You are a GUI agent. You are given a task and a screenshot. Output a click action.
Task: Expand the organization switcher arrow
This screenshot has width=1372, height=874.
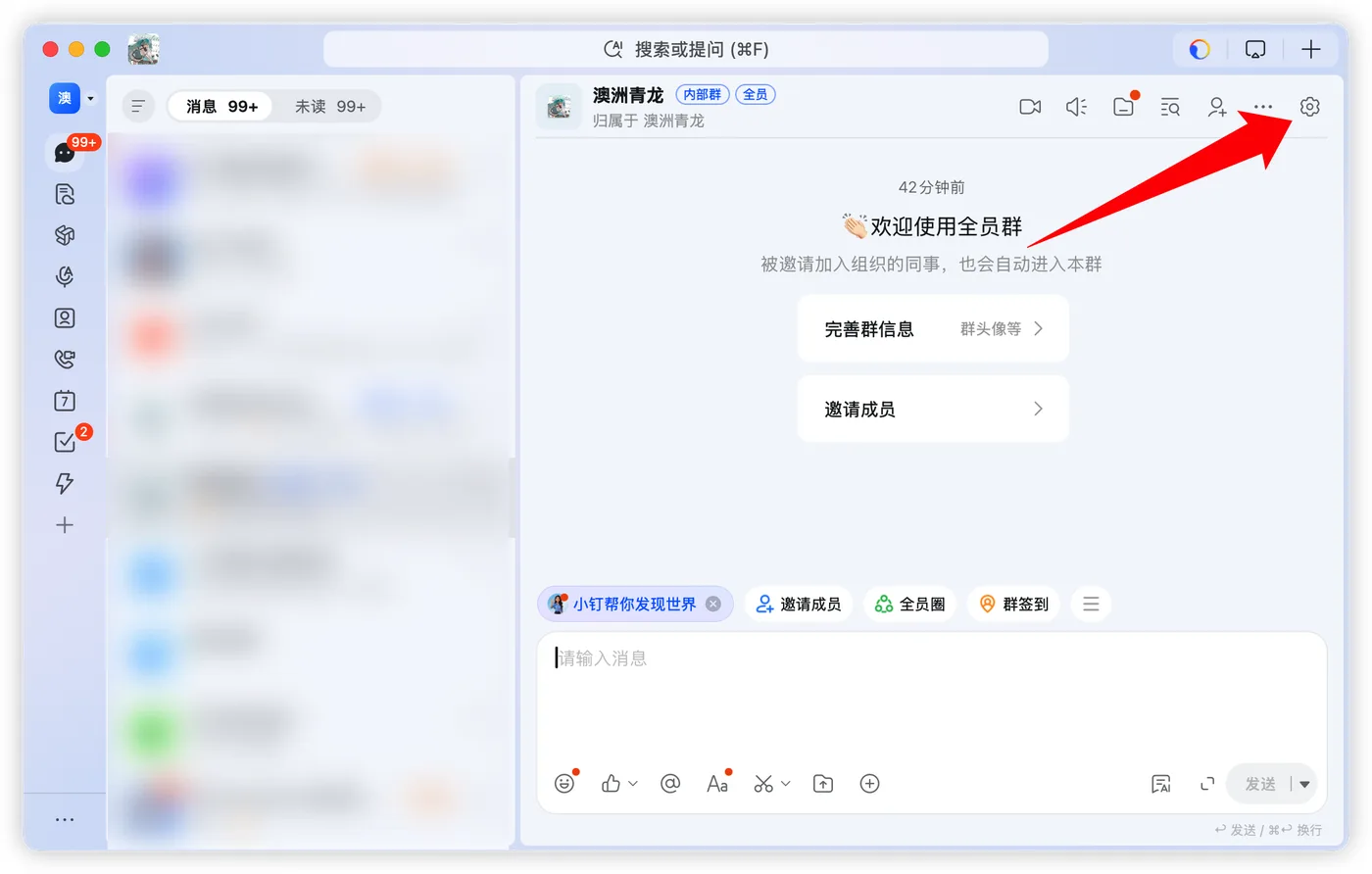pyautogui.click(x=90, y=98)
